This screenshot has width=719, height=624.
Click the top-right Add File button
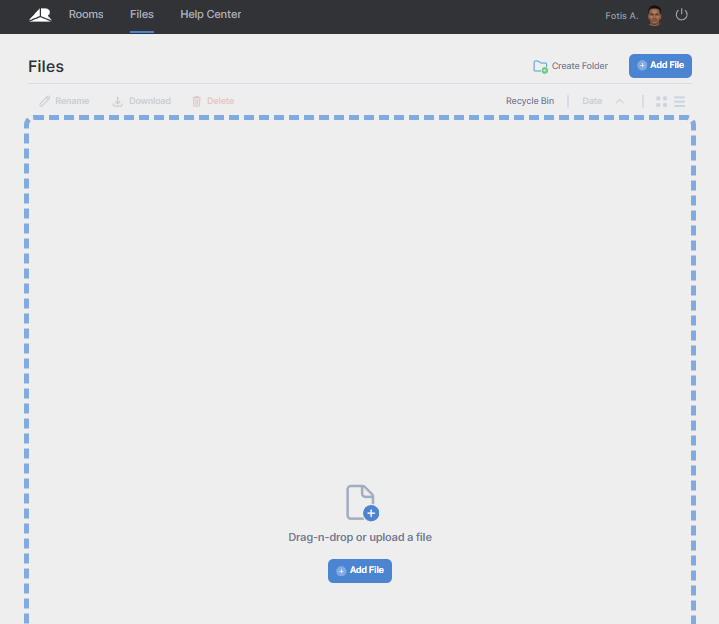pyautogui.click(x=660, y=66)
